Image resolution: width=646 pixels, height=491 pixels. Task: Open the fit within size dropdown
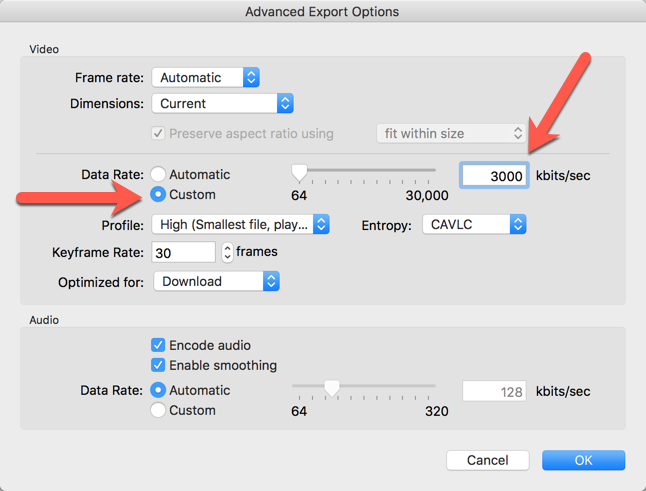coord(451,133)
